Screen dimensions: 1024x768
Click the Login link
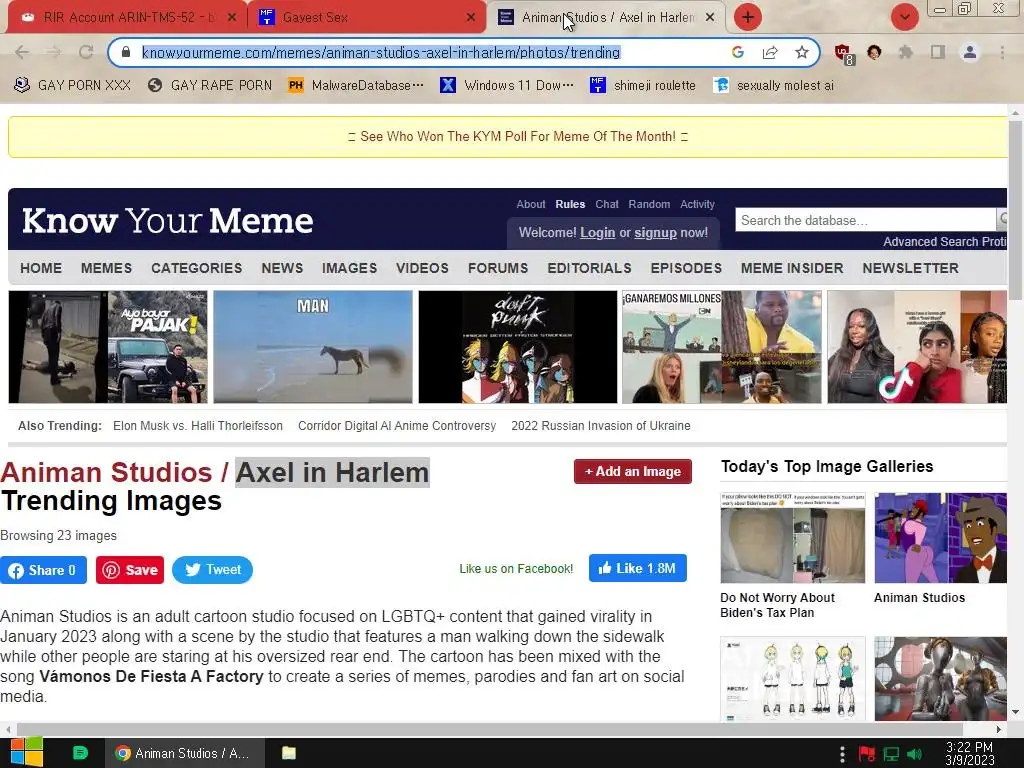(598, 232)
